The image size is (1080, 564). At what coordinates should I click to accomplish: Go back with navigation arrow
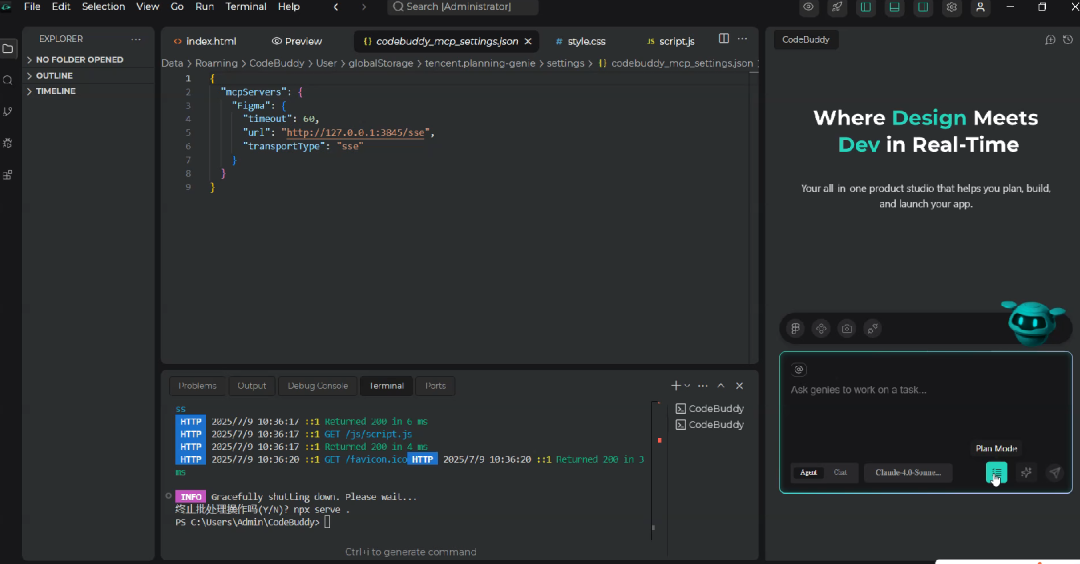pos(336,7)
